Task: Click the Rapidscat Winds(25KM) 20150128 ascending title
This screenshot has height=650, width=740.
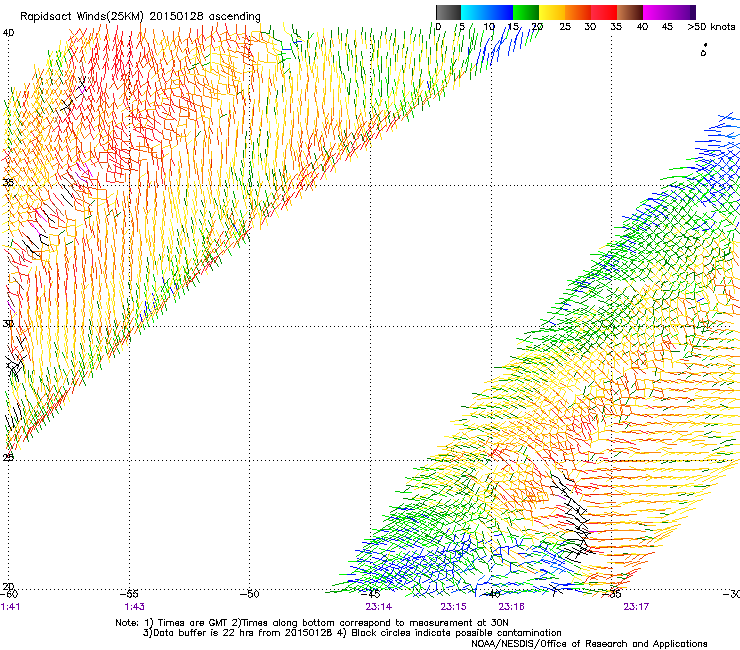Action: click(140, 16)
